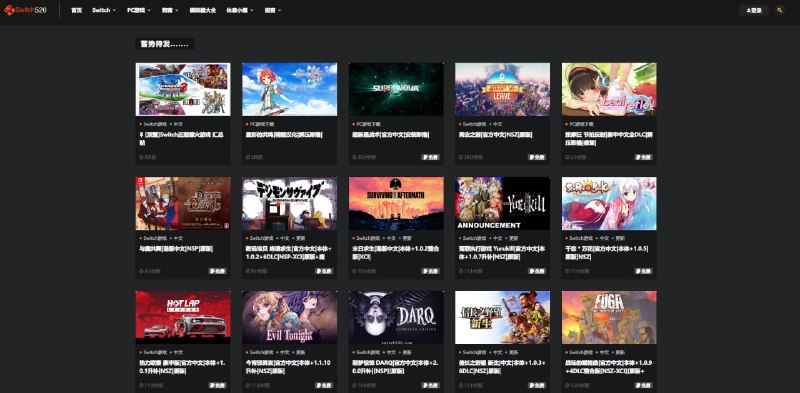Screen dimensions: 800x393
Task: Click the PC category tag on Supernova card
Action: coord(366,124)
